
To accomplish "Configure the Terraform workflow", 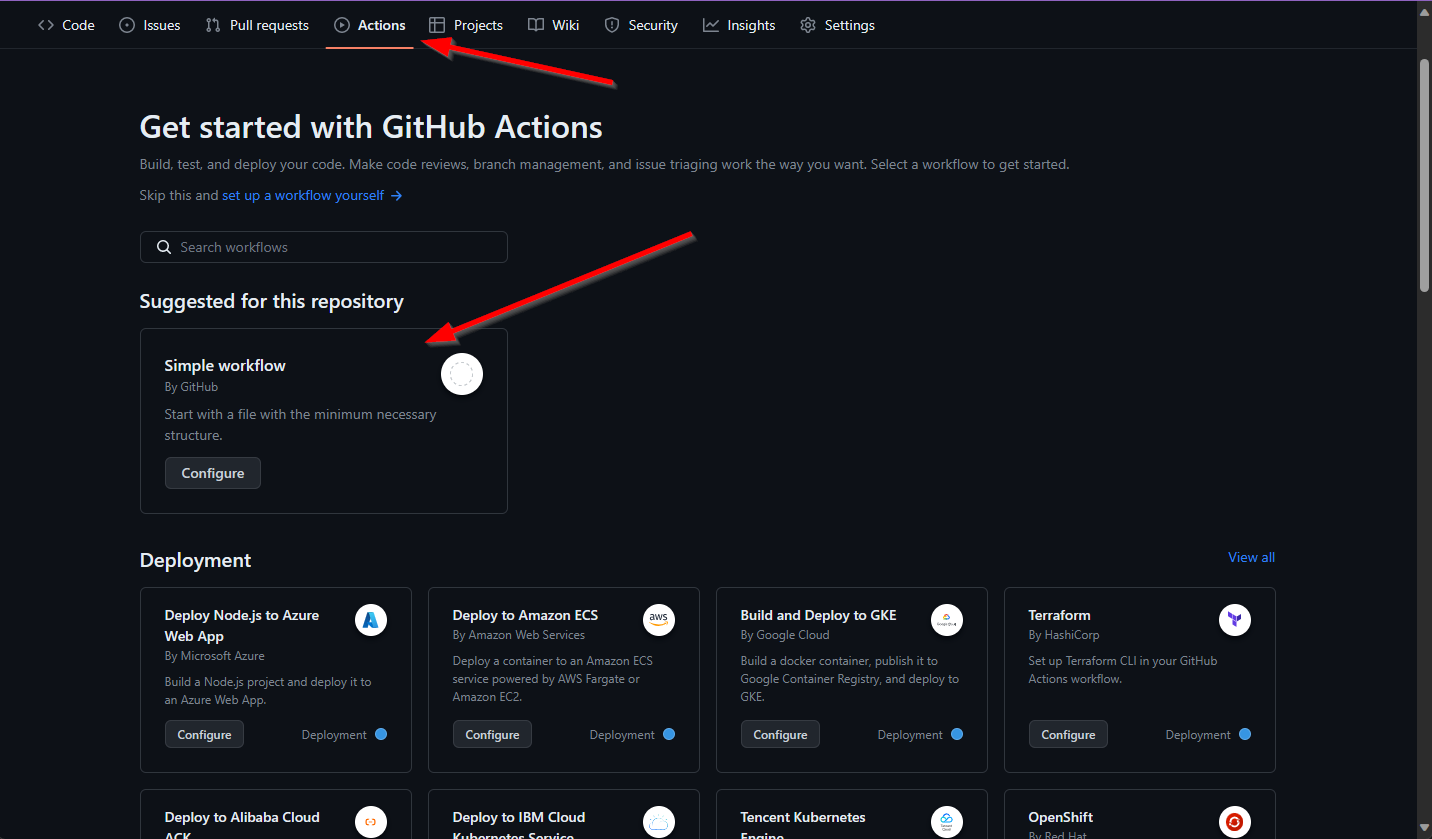I will (1068, 735).
